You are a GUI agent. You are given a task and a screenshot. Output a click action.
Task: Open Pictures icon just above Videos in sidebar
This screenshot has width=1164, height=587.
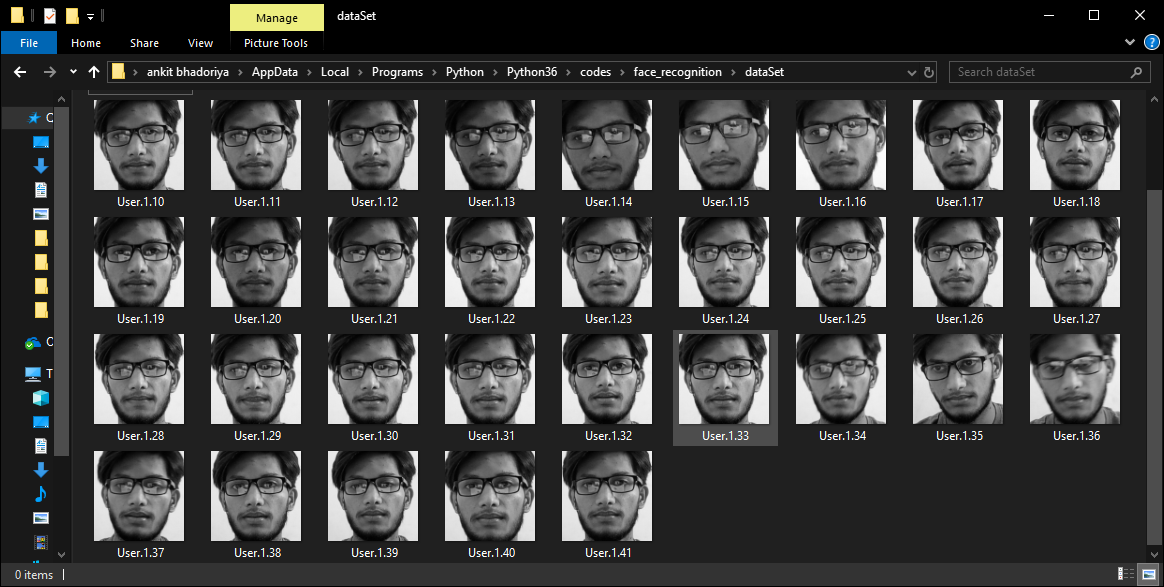click(x=41, y=518)
